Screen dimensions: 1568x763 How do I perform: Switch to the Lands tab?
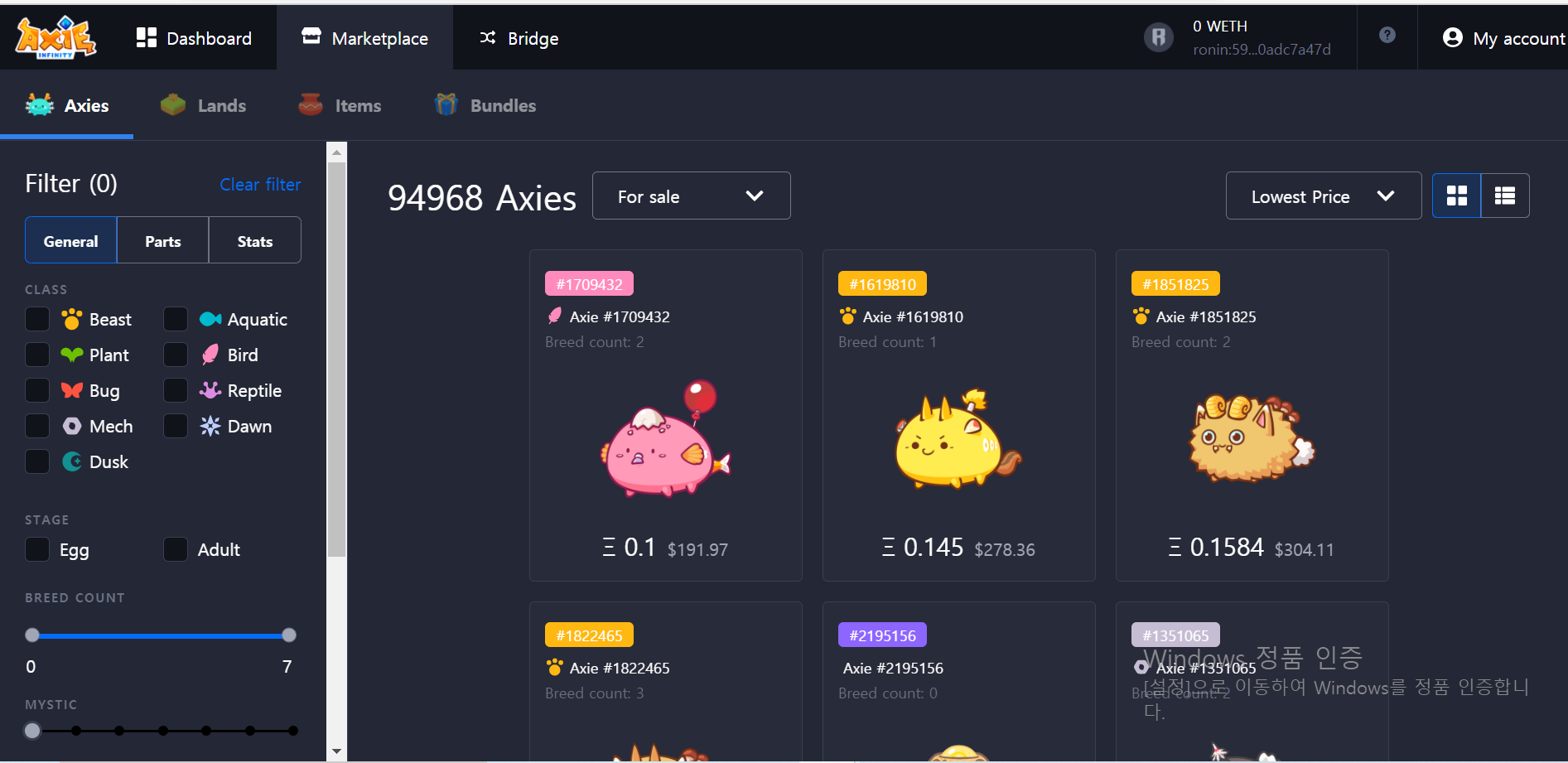(203, 105)
